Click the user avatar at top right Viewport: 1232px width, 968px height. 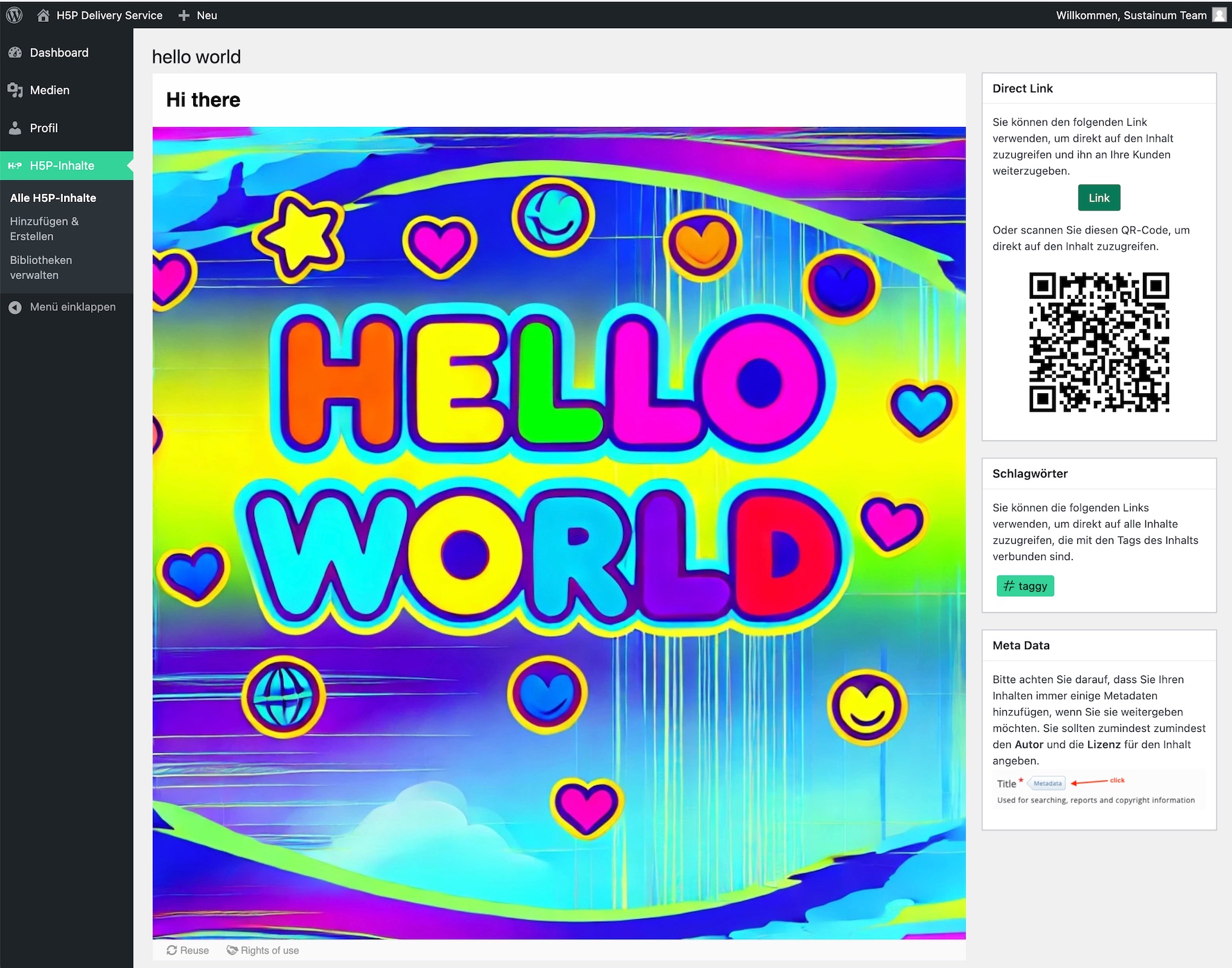tap(1219, 15)
